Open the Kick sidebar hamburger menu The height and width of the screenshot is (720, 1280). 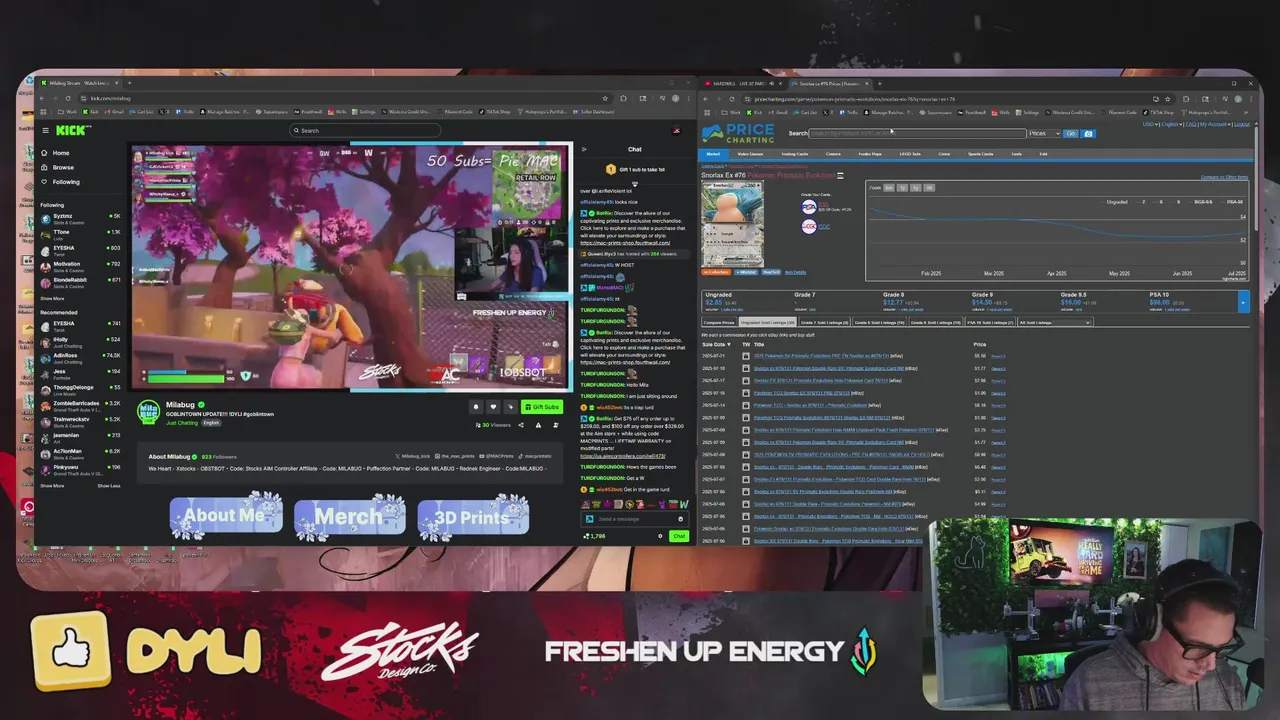(x=45, y=130)
